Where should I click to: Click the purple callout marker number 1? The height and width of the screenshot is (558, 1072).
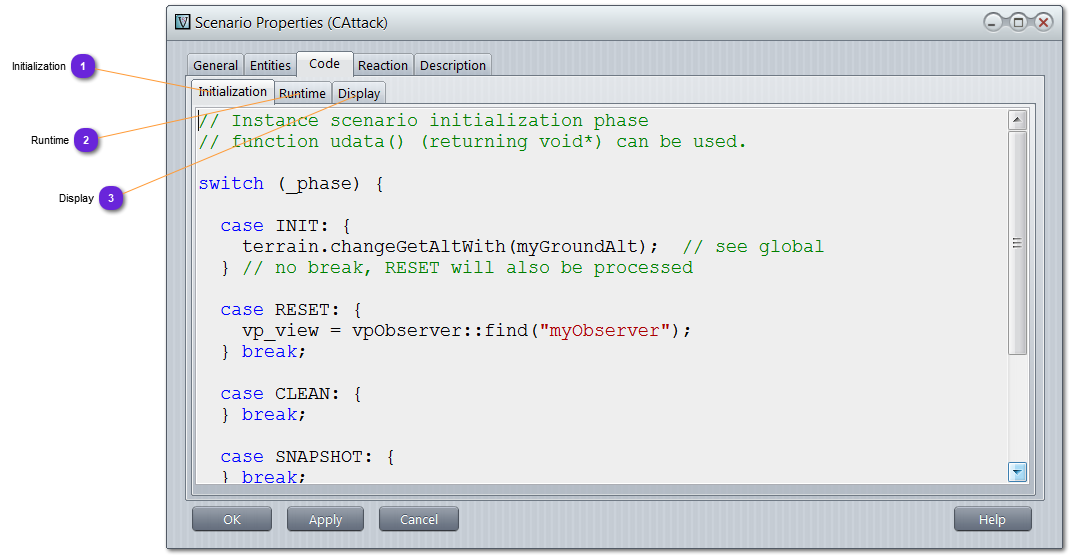coord(84,67)
